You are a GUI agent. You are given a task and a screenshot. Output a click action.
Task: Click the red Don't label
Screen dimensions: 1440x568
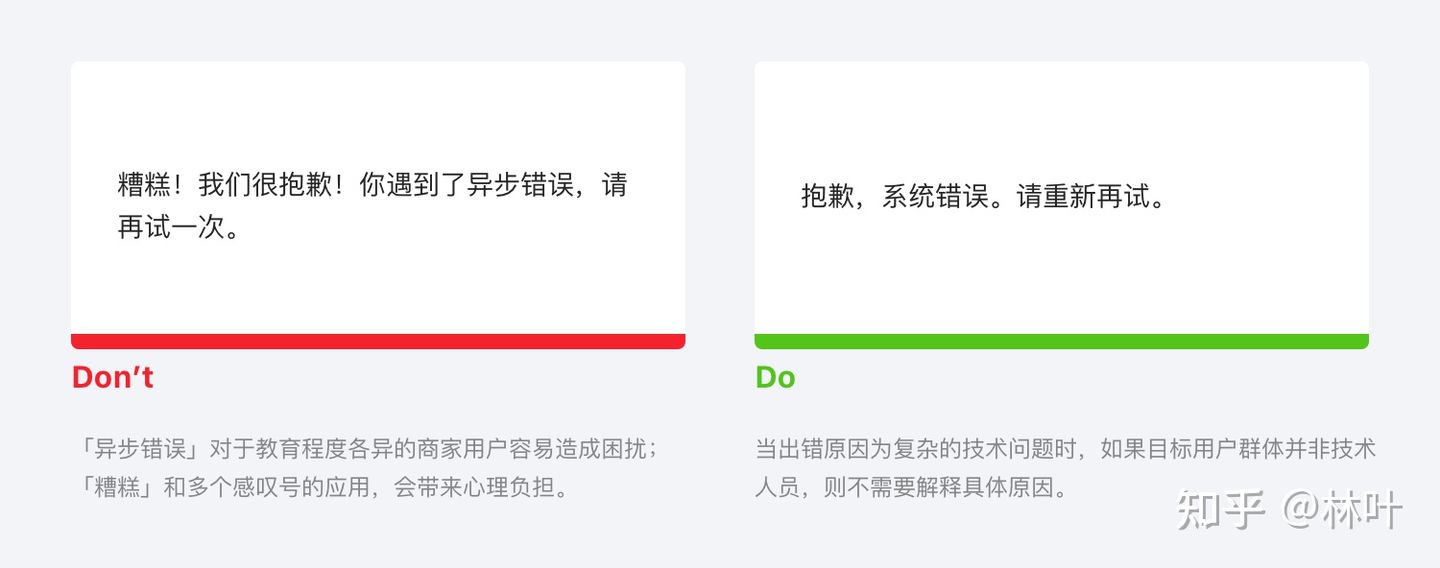[x=112, y=377]
